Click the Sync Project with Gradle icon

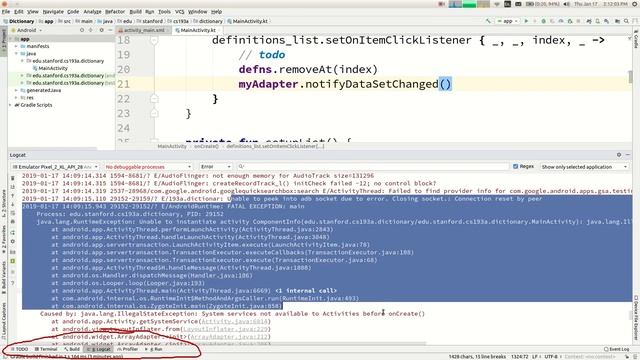point(589,21)
